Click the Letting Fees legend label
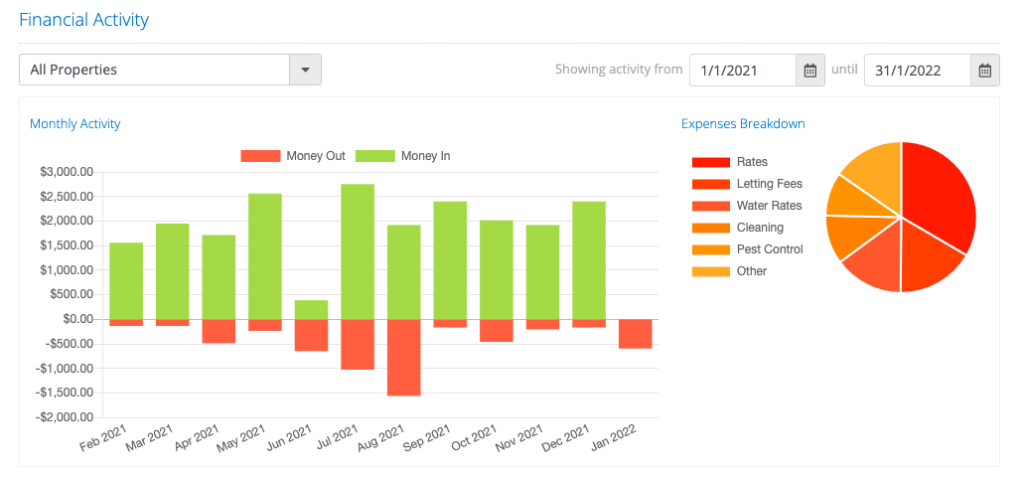This screenshot has height=478, width=1024. click(x=769, y=184)
